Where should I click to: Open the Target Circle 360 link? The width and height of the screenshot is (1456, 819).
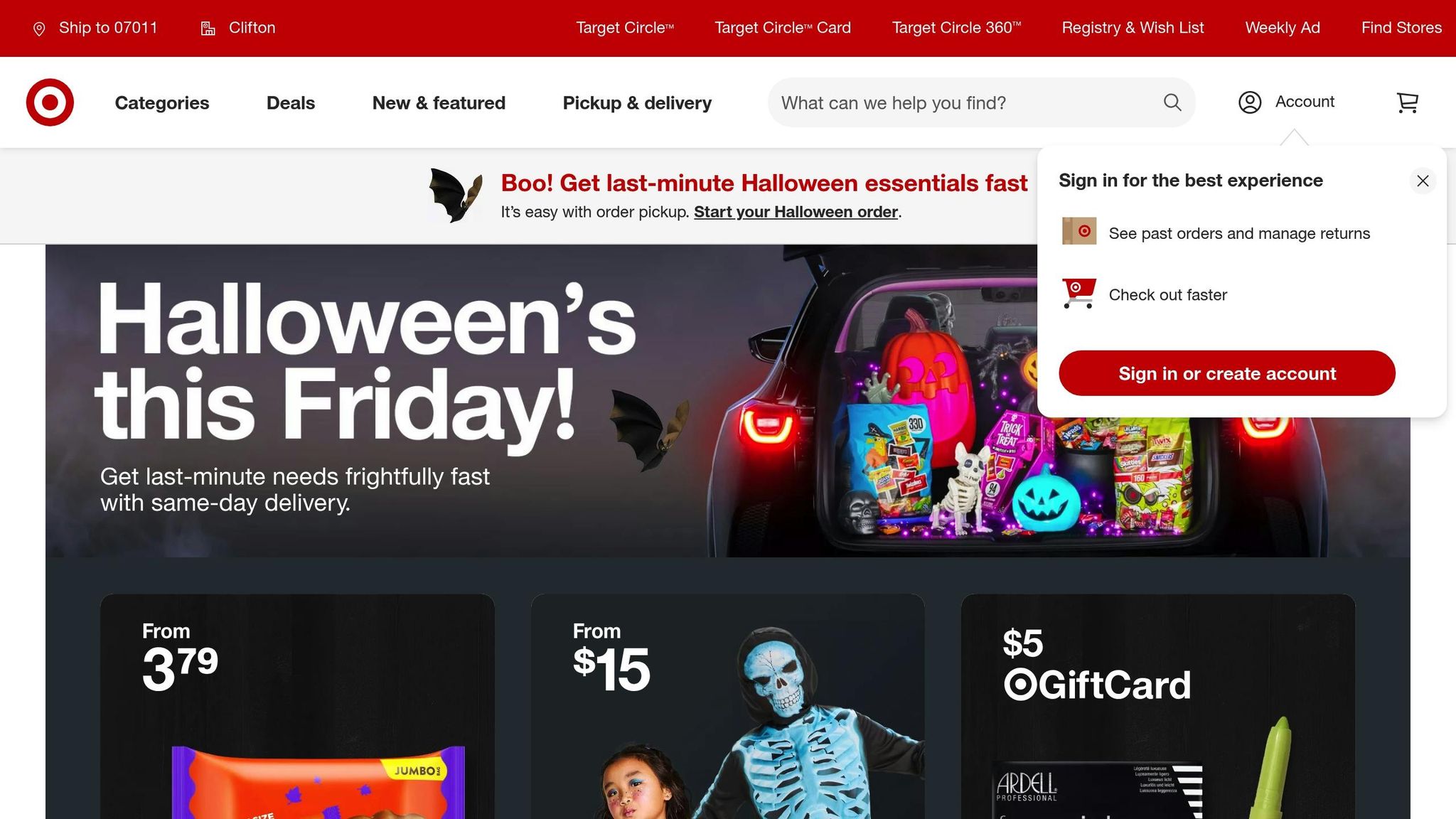pyautogui.click(x=956, y=28)
